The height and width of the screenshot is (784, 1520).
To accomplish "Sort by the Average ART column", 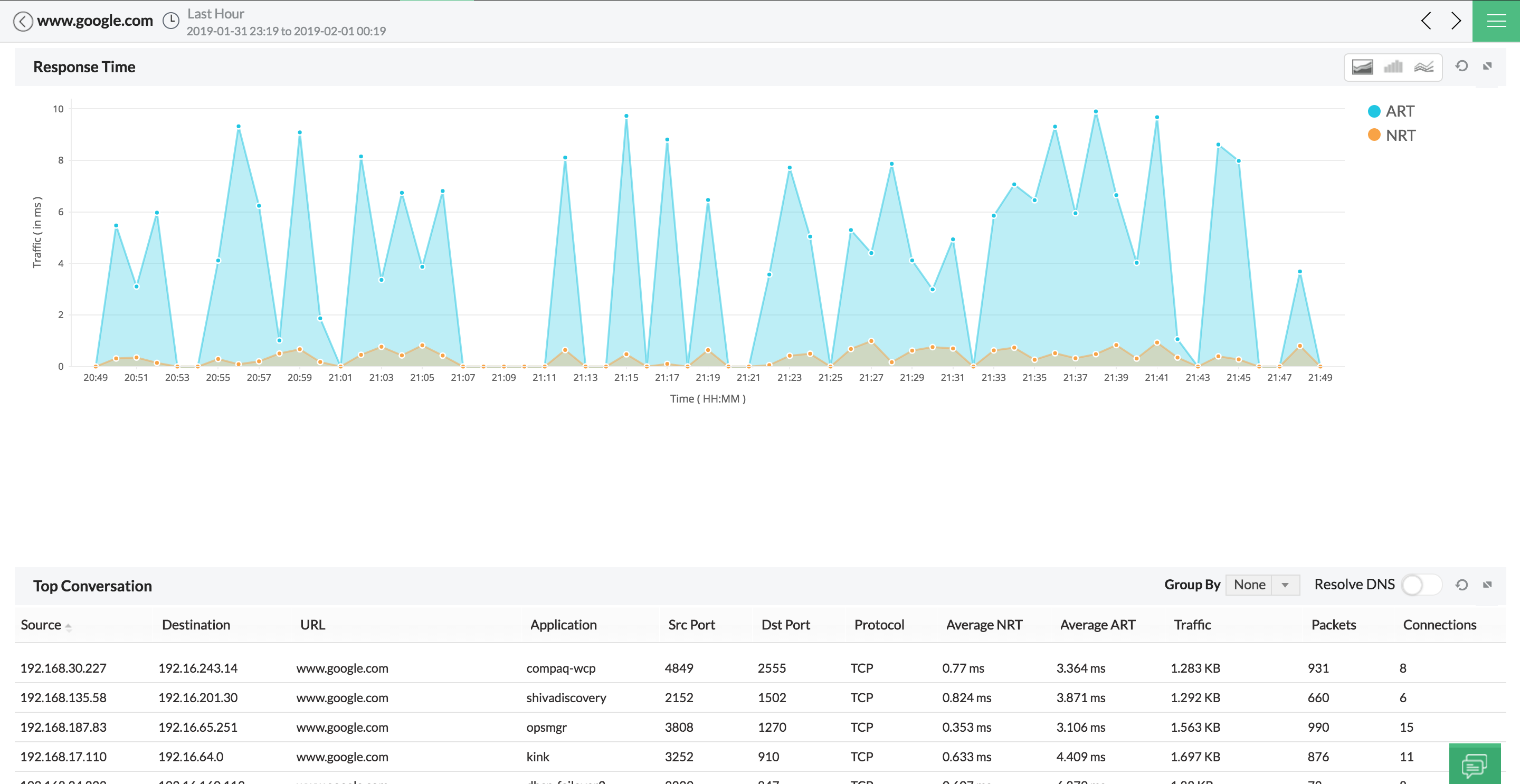I will [x=1097, y=625].
